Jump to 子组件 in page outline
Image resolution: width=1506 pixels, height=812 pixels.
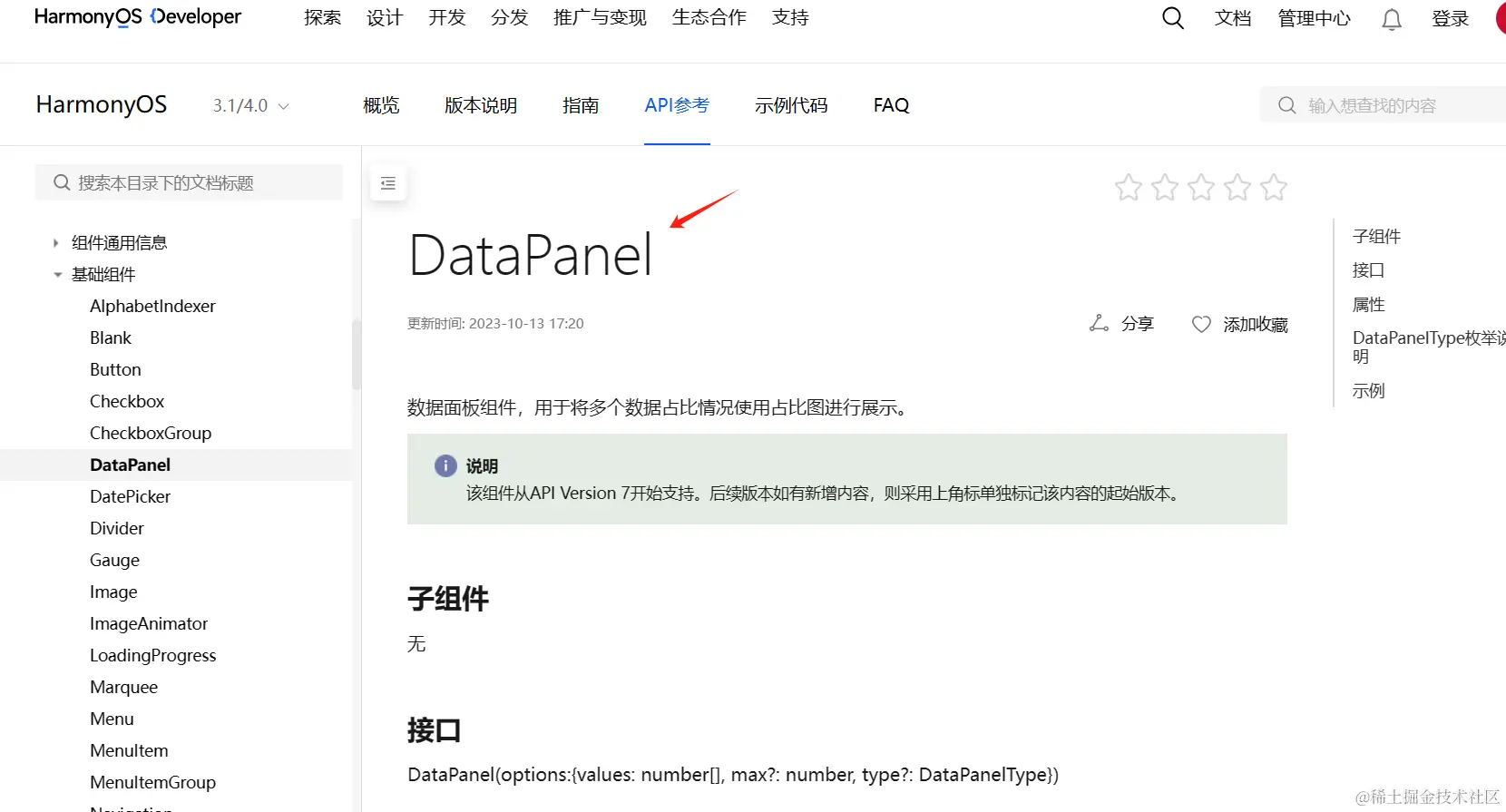pos(1376,237)
